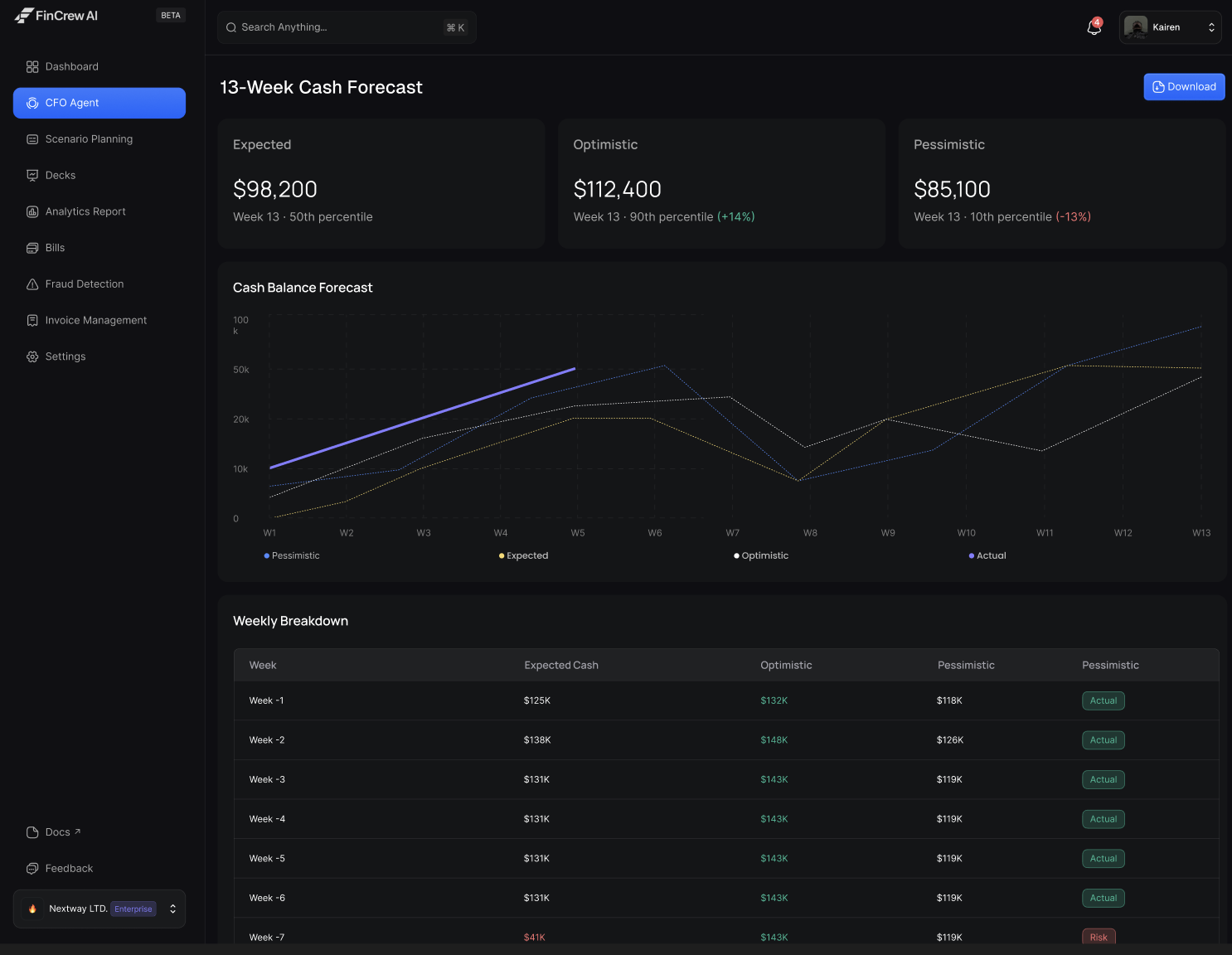Viewport: 1232px width, 955px height.
Task: Click the Enterprise plan badge
Action: click(133, 909)
